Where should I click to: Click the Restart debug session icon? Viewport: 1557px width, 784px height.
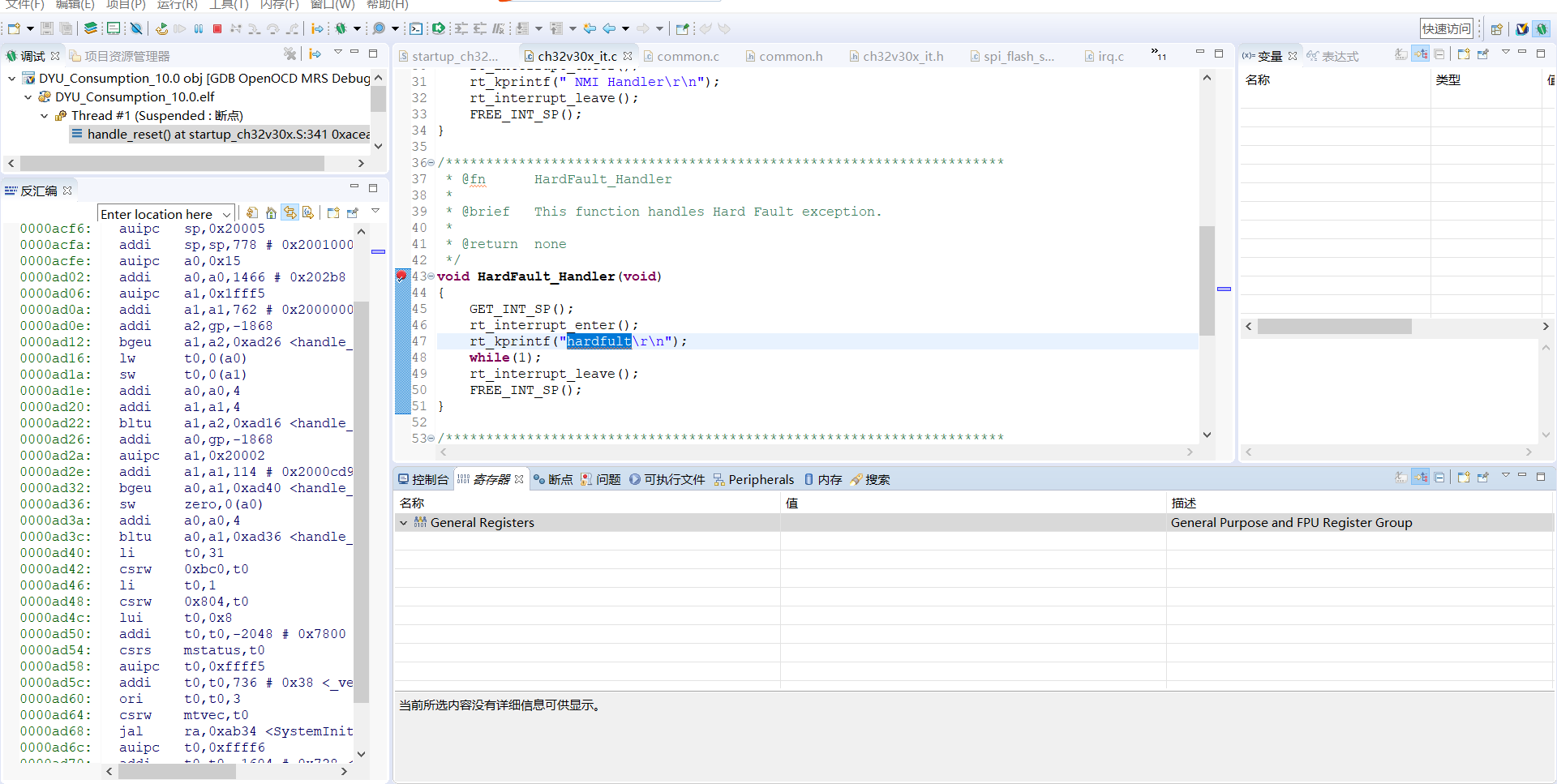click(161, 29)
